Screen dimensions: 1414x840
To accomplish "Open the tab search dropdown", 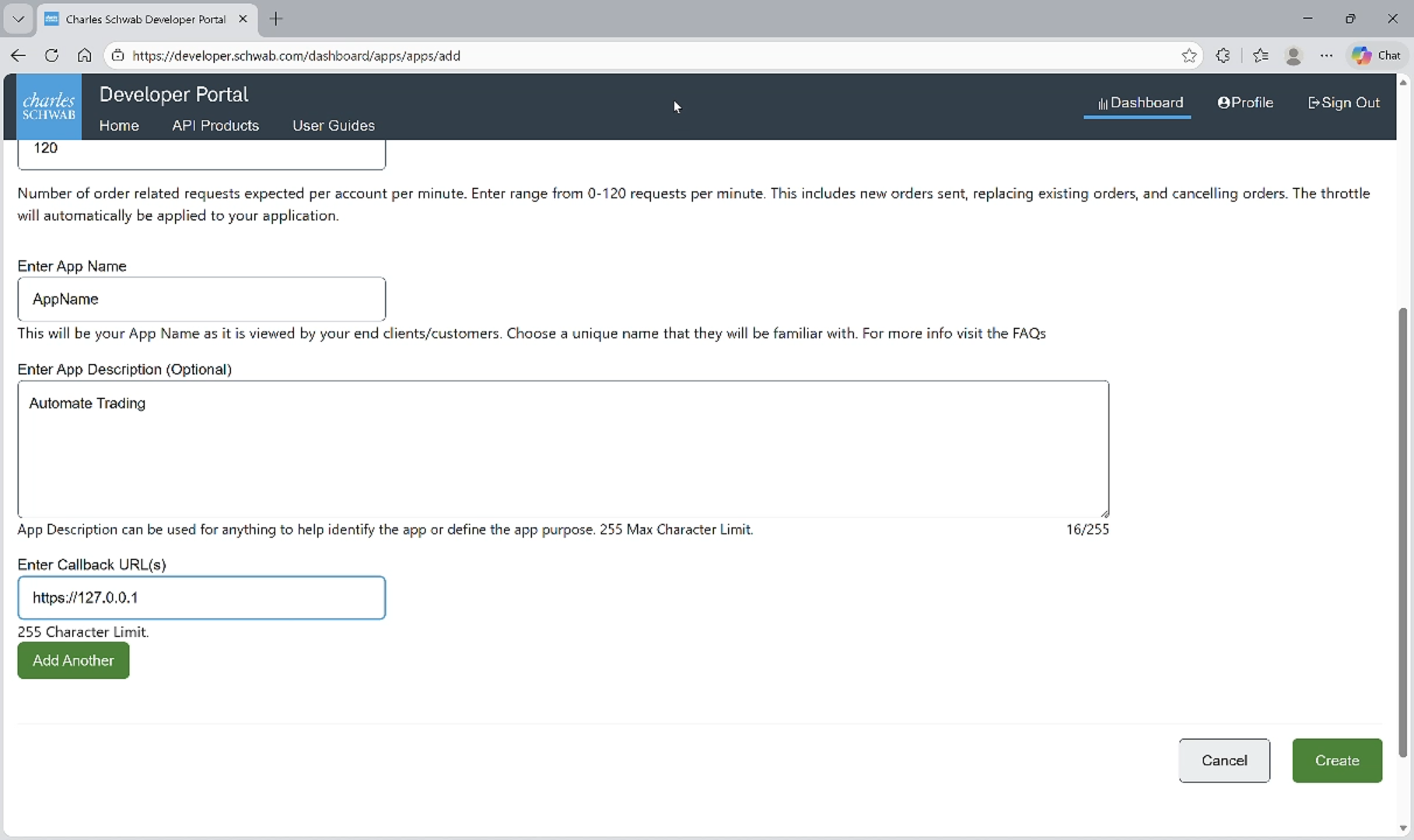I will [17, 19].
